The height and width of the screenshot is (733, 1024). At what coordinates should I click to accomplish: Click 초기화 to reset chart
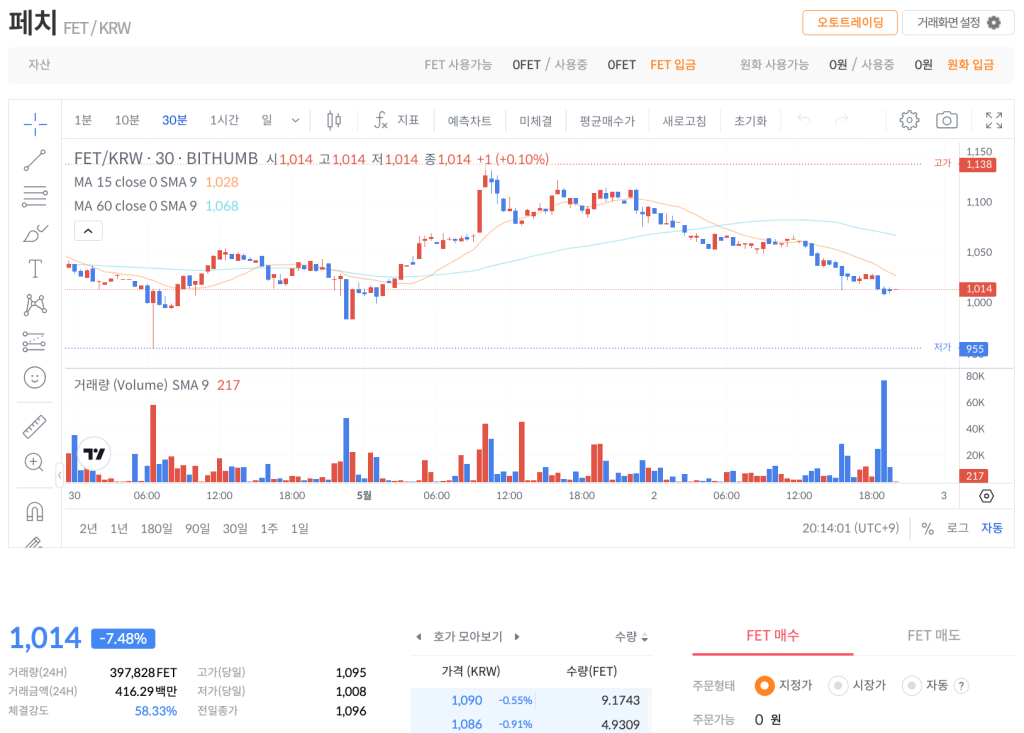750,121
